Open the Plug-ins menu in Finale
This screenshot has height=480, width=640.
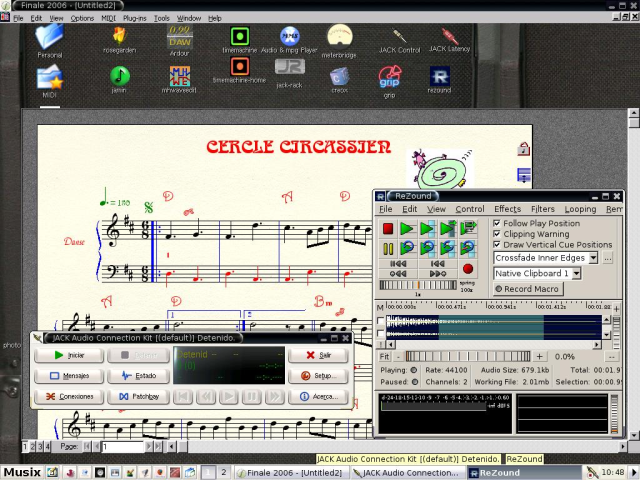(134, 18)
